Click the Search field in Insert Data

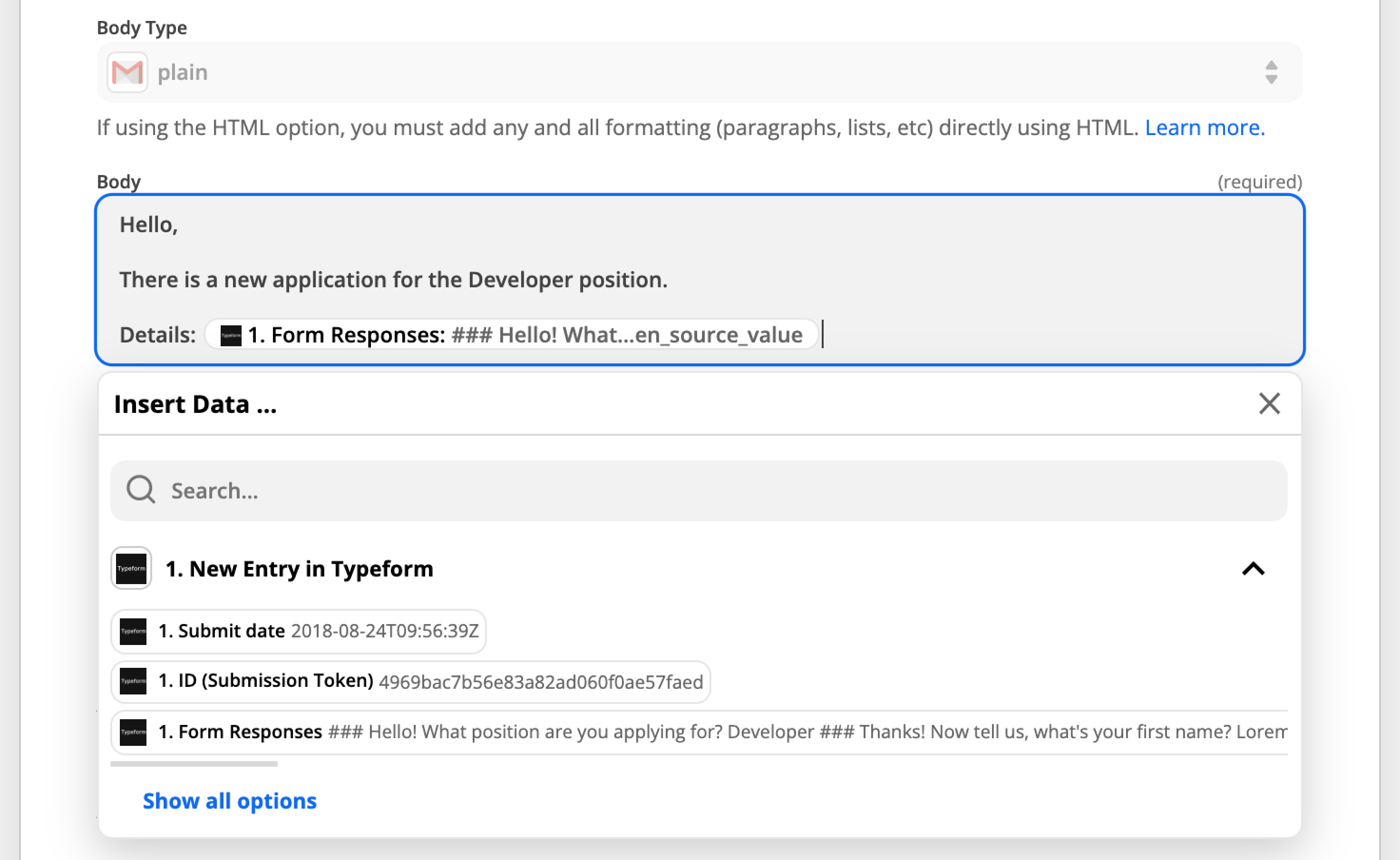tap(699, 490)
